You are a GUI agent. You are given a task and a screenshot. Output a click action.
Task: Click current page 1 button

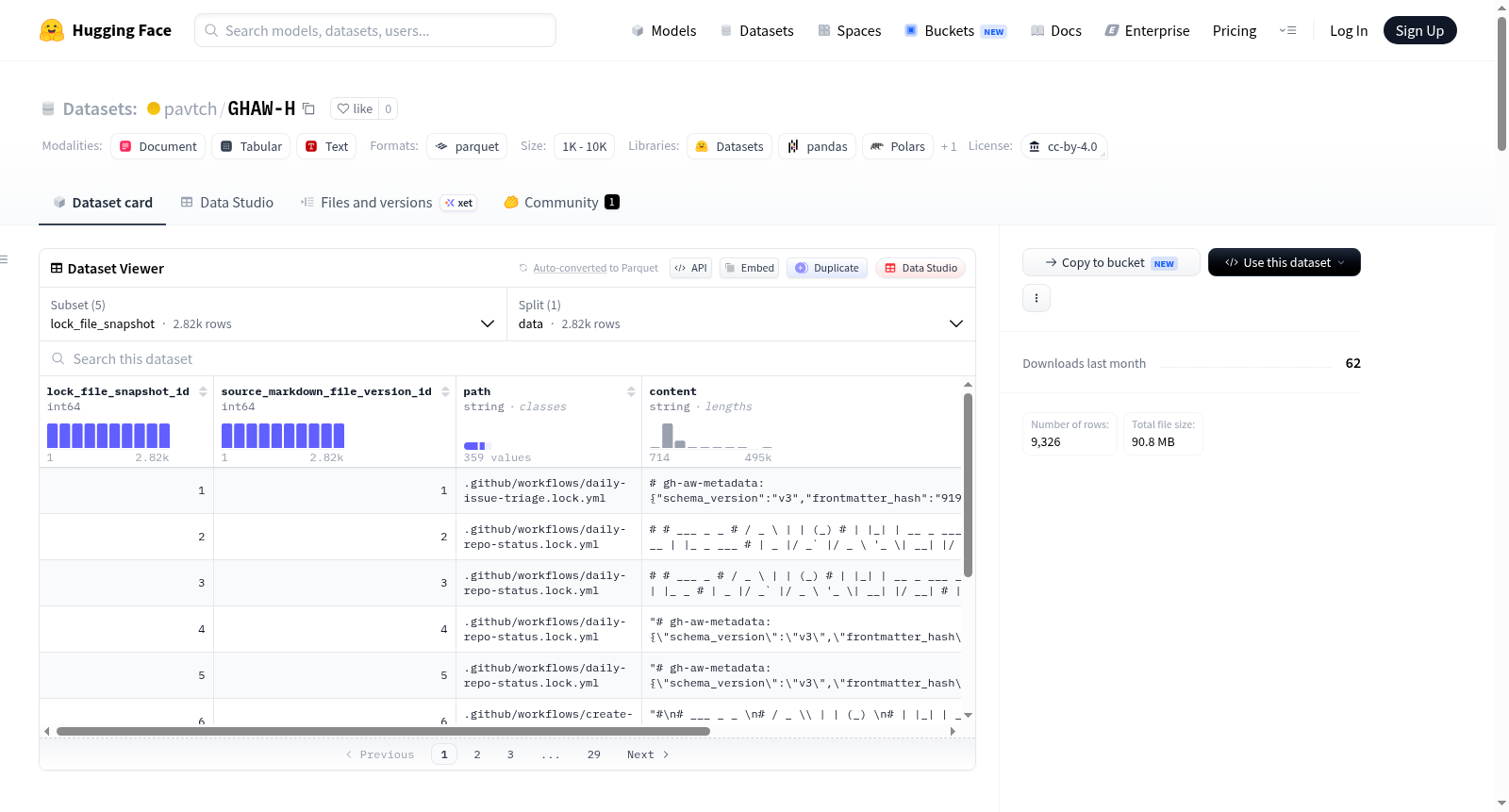pyautogui.click(x=444, y=754)
